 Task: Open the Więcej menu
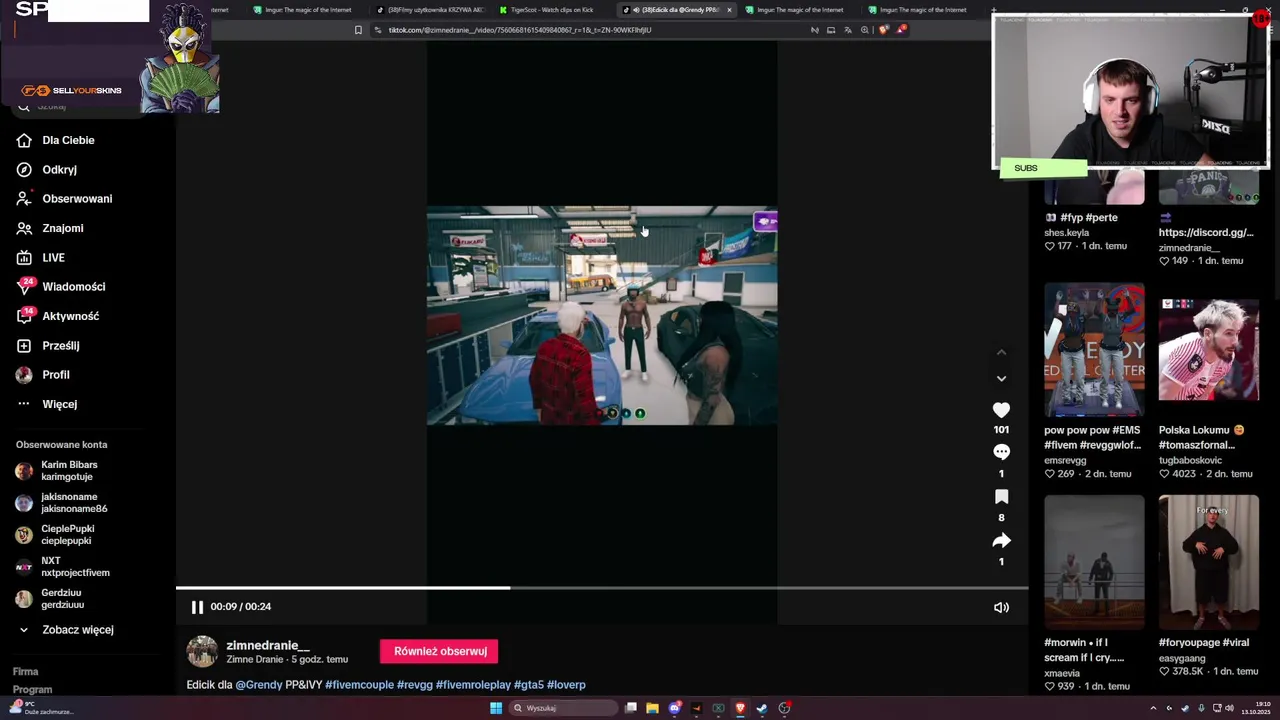46,404
